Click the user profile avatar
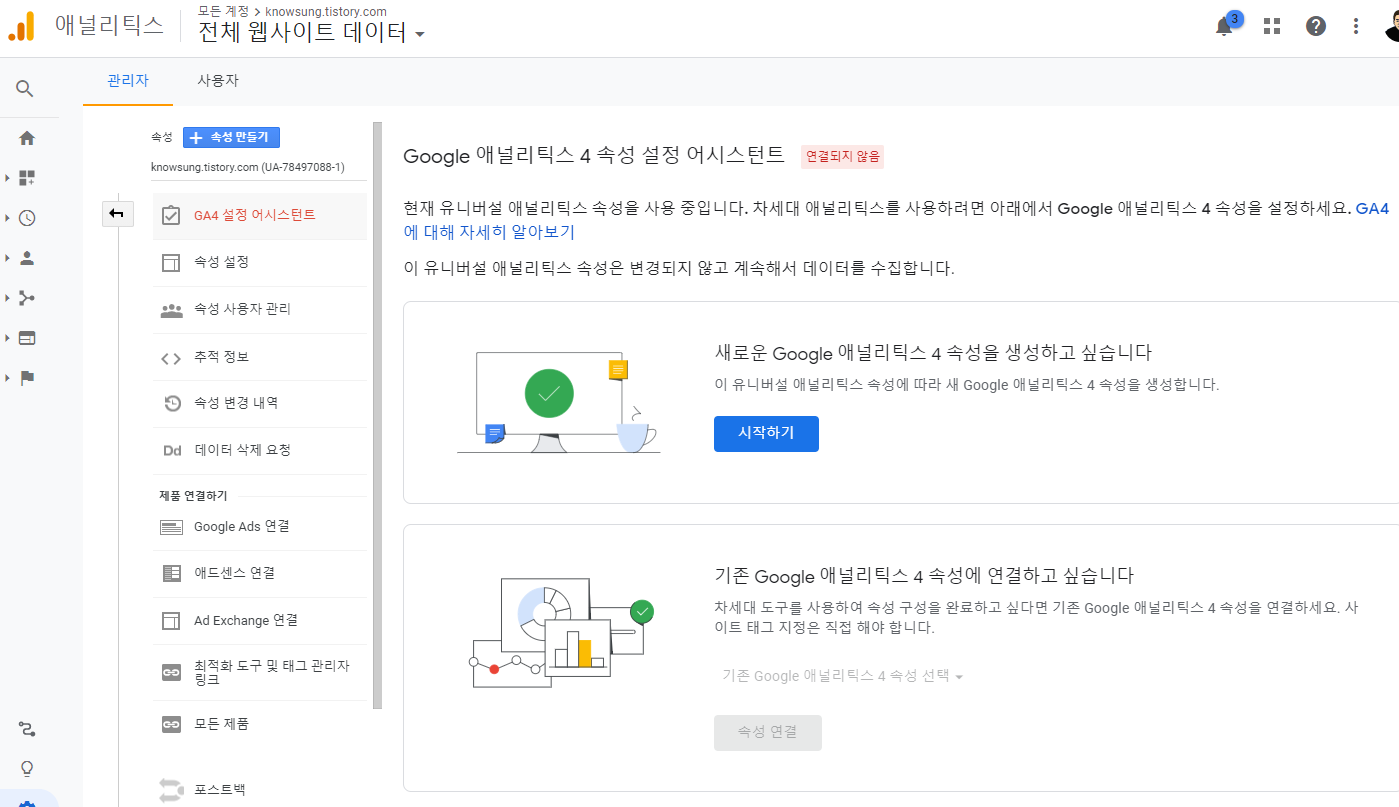 [x=1392, y=26]
